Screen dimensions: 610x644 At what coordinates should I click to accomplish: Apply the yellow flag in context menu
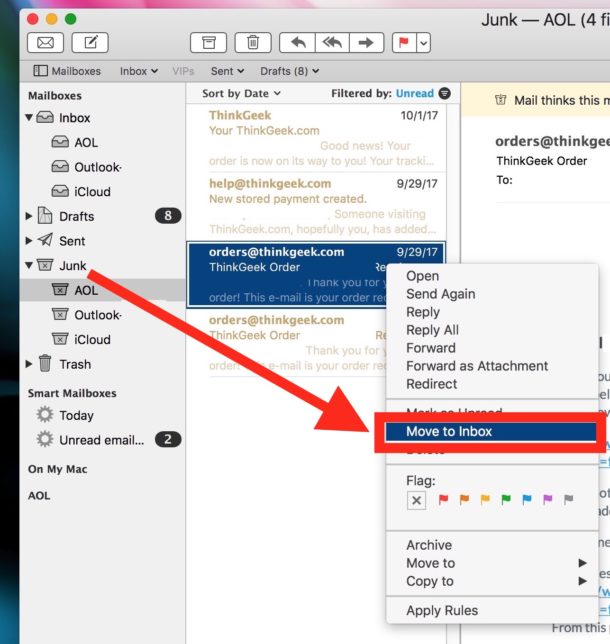click(485, 499)
